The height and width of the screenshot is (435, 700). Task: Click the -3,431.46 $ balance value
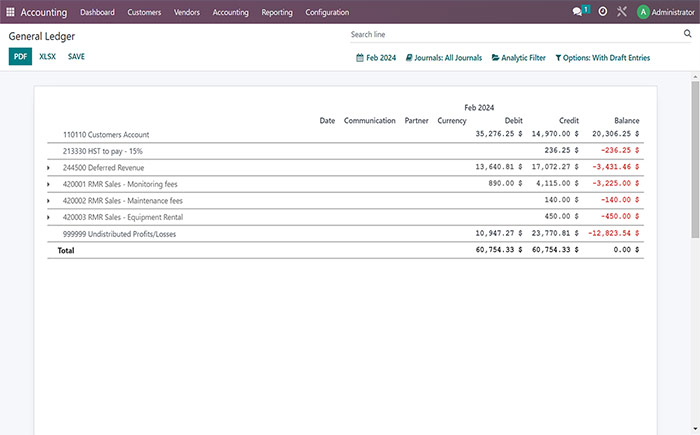[616, 167]
